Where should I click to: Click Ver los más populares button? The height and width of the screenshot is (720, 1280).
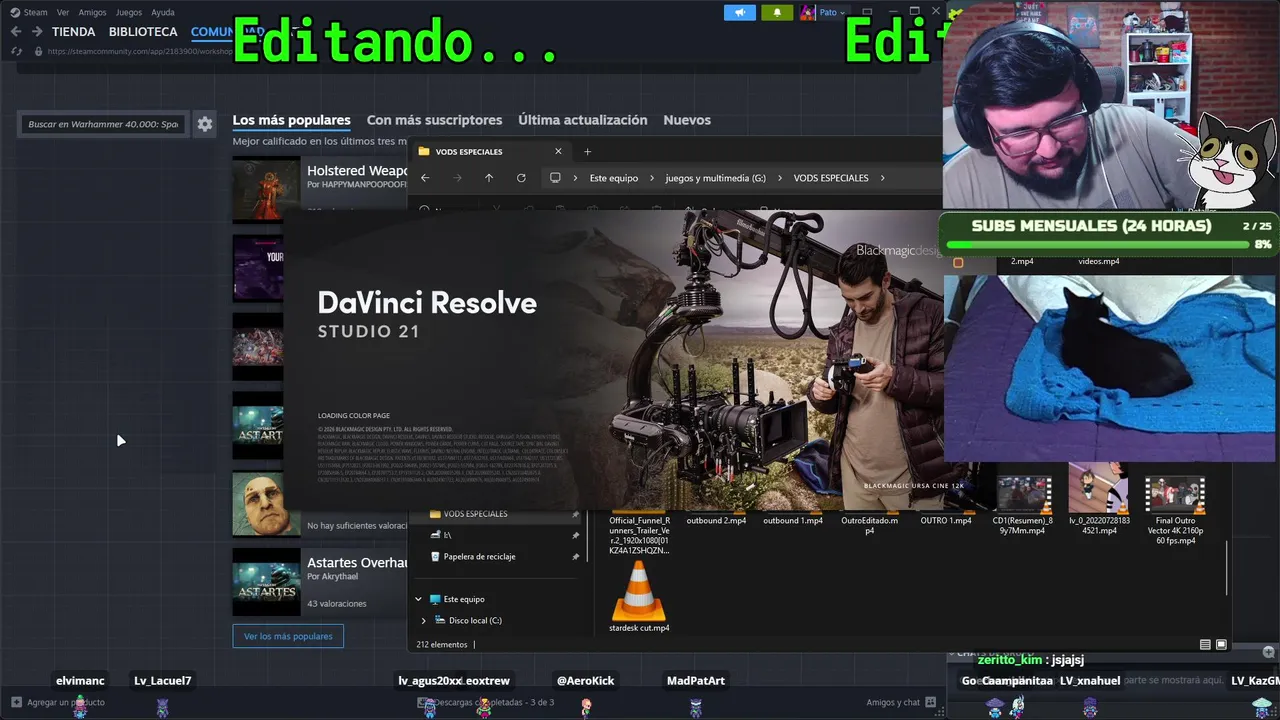(288, 636)
